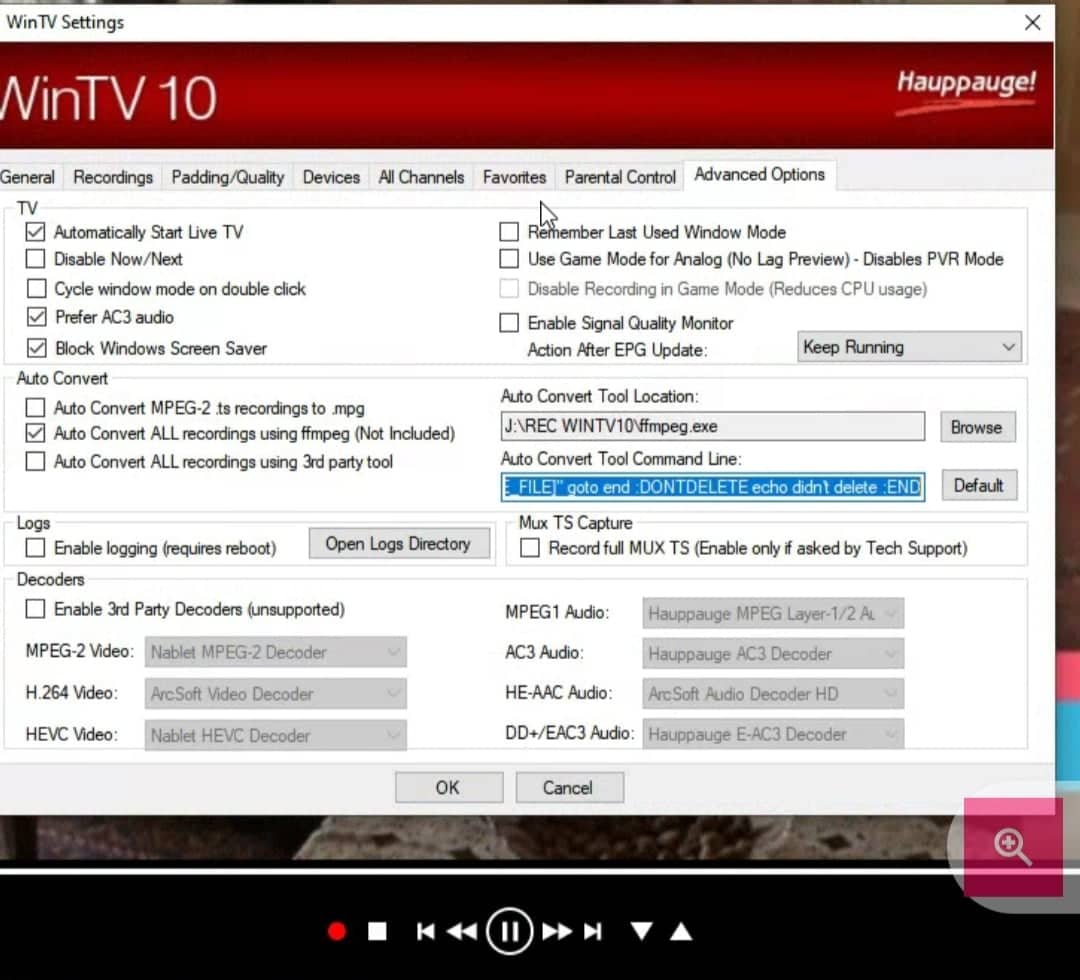Image resolution: width=1080 pixels, height=980 pixels.
Task: Go to the All Channels tab
Action: [x=421, y=177]
